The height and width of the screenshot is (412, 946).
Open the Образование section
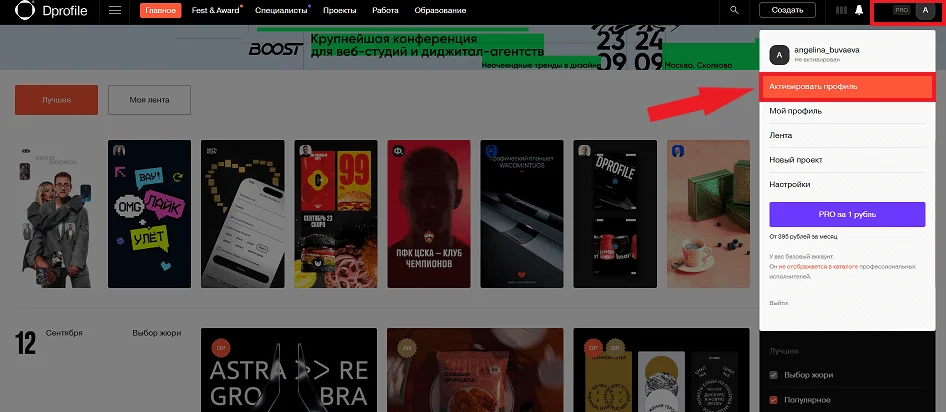coord(440,10)
